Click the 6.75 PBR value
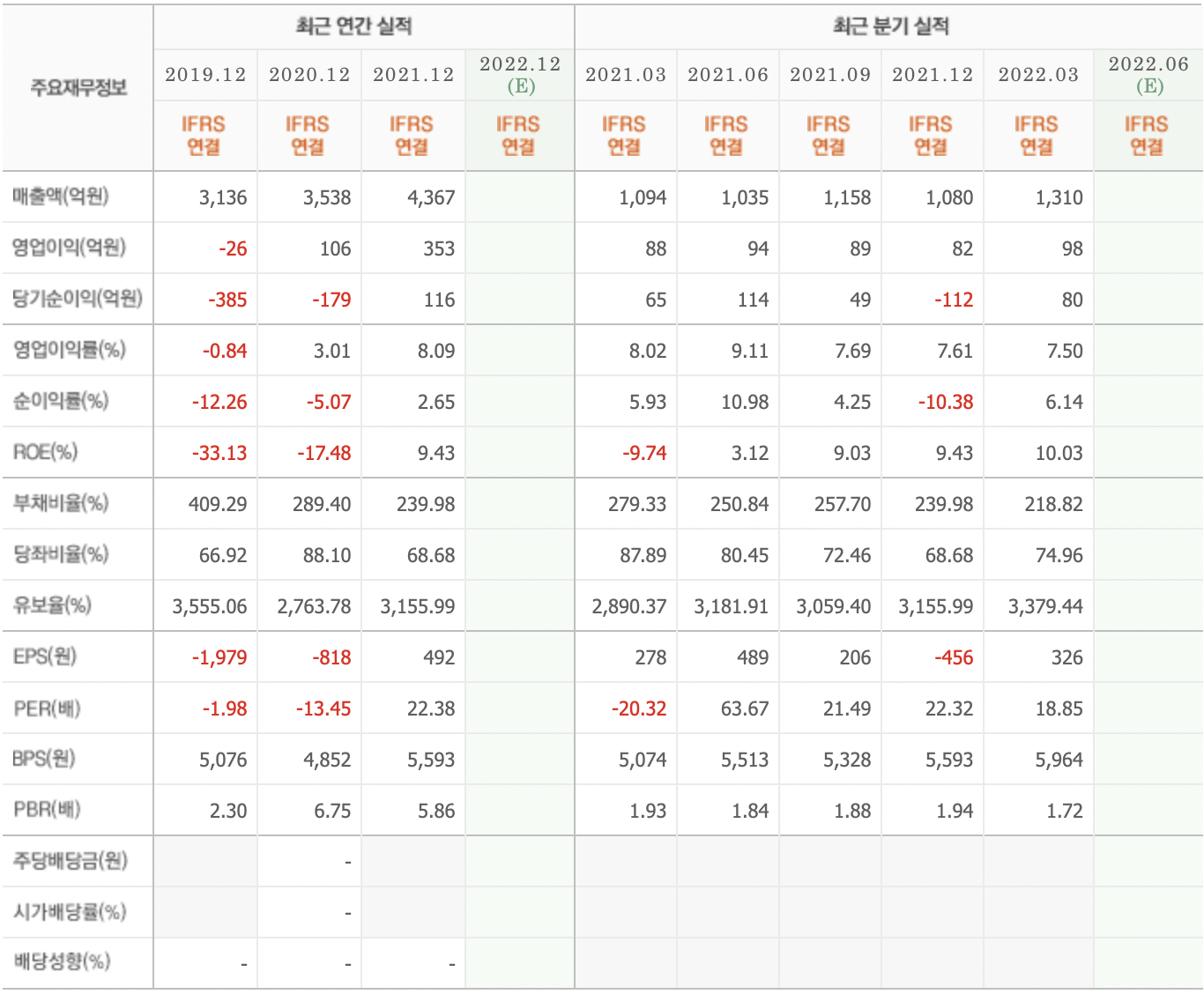 click(332, 811)
